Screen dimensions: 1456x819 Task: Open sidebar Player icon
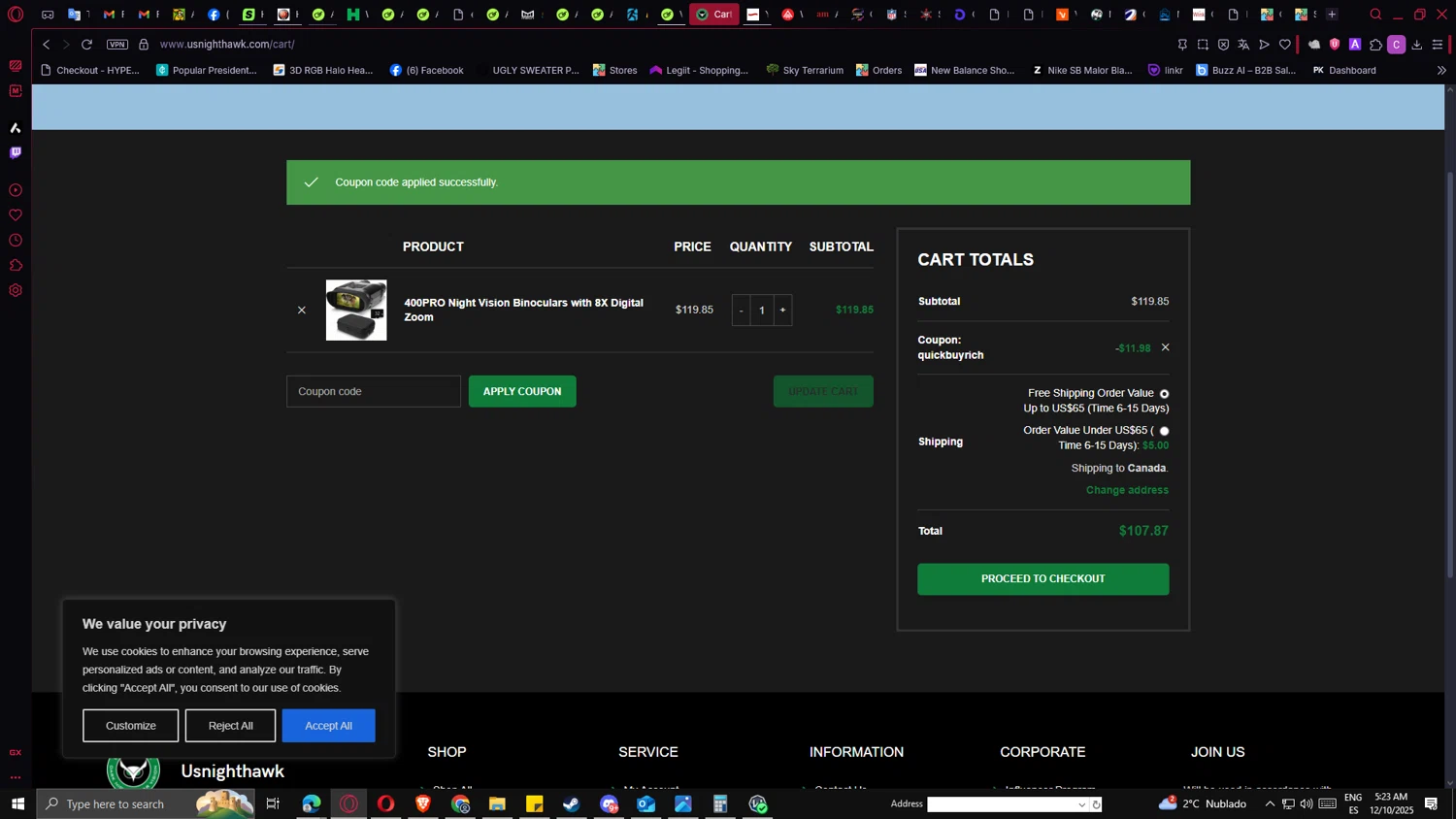16,190
